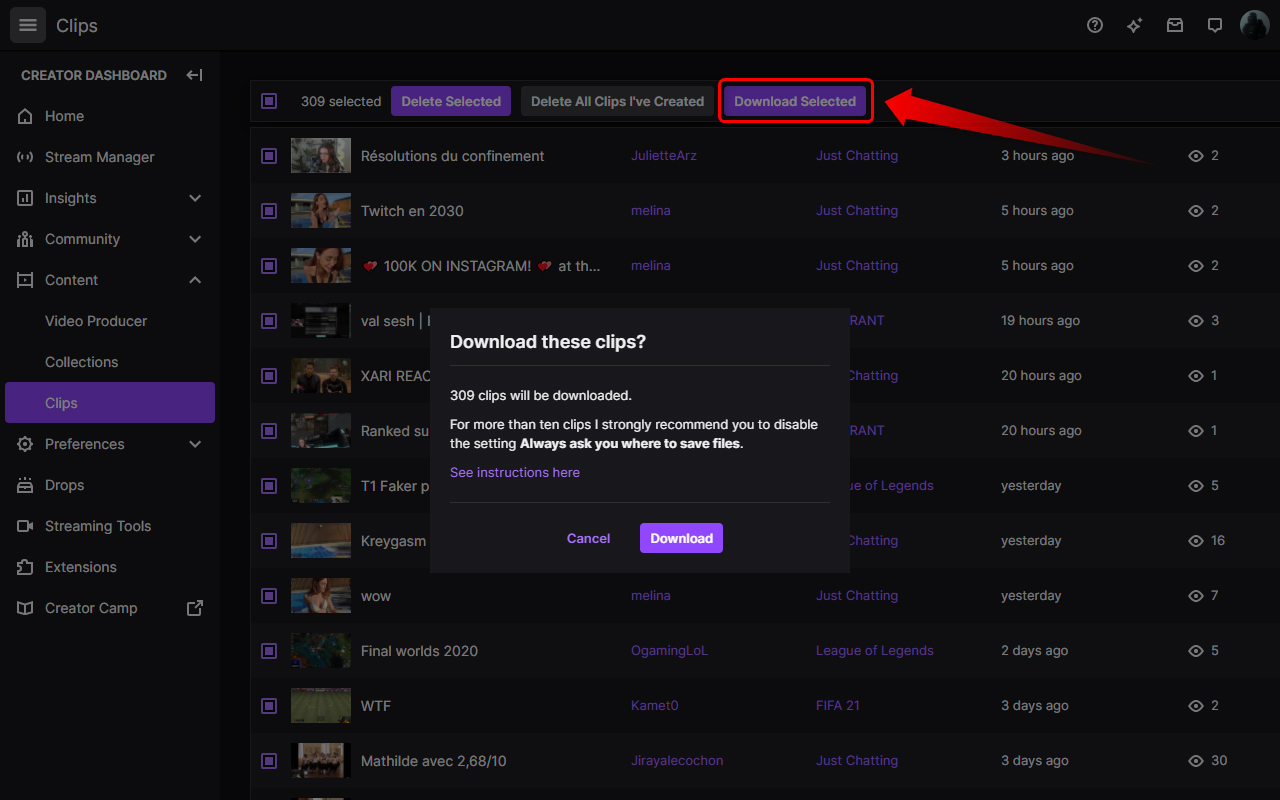This screenshot has height=800, width=1280.
Task: Open the Résolutions du confinement clip thumbnail
Action: [321, 156]
